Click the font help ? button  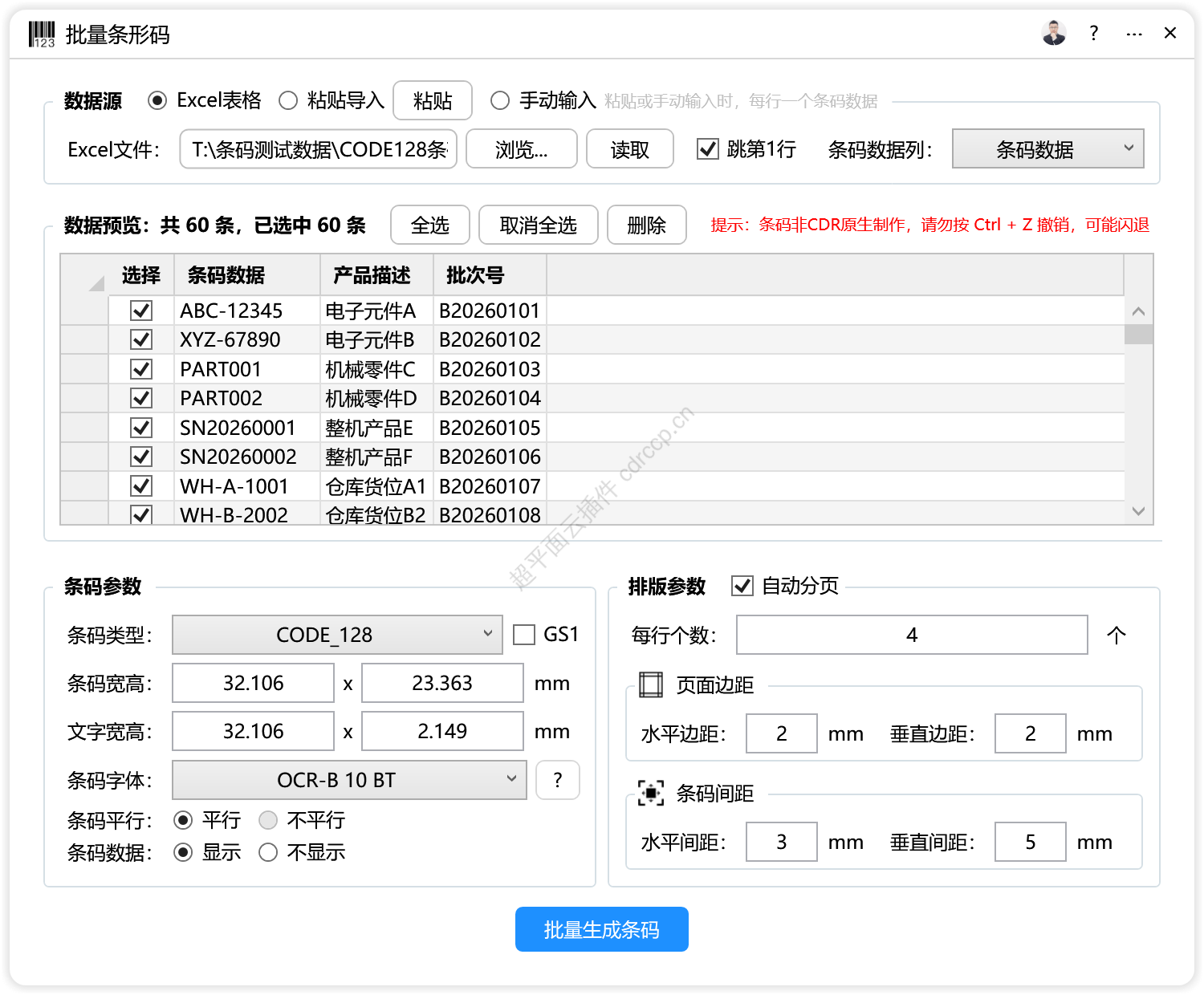tap(558, 780)
